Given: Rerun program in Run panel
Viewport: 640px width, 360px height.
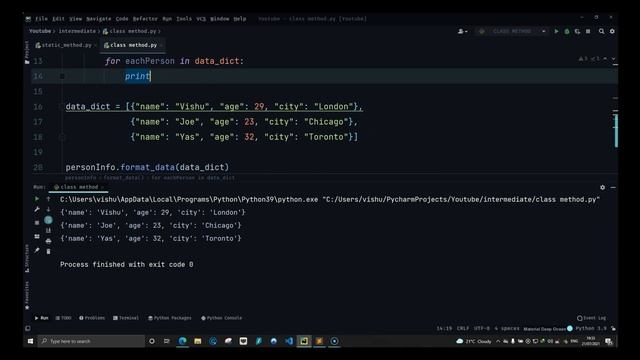Looking at the screenshot, I should 37,199.
